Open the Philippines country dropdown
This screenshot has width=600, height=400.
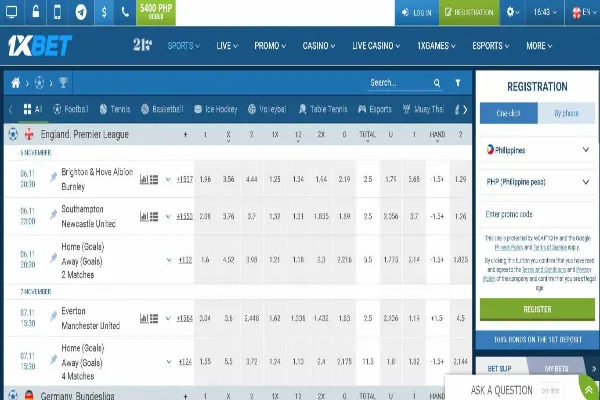tap(537, 150)
